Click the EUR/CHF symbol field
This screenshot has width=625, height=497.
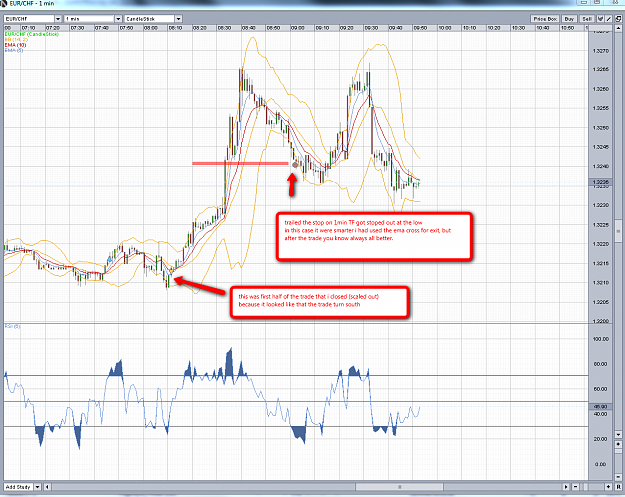pos(29,19)
